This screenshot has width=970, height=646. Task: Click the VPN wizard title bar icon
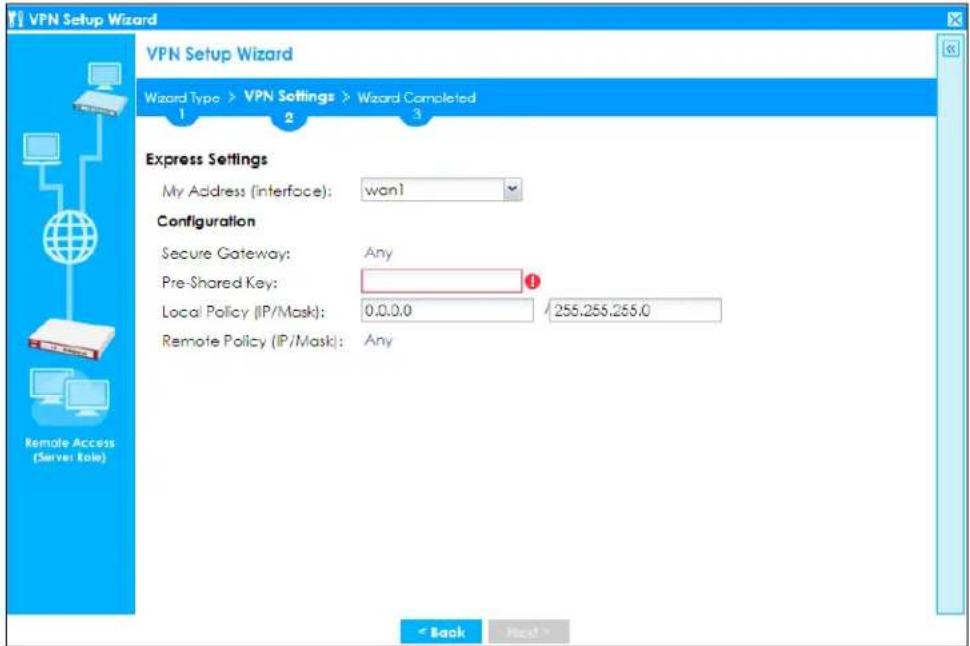tap(17, 19)
